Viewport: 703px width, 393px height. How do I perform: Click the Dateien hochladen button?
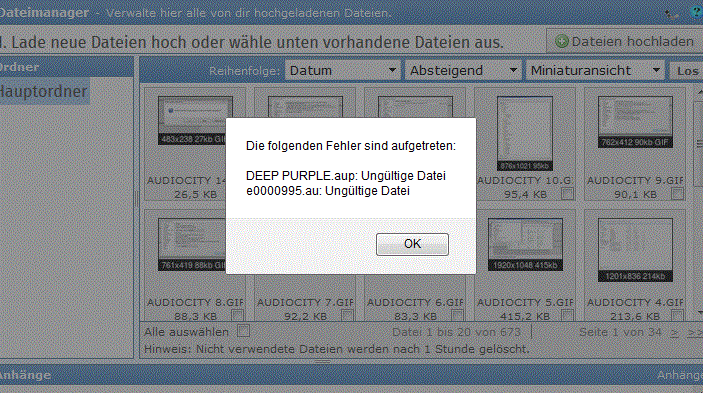click(x=625, y=42)
